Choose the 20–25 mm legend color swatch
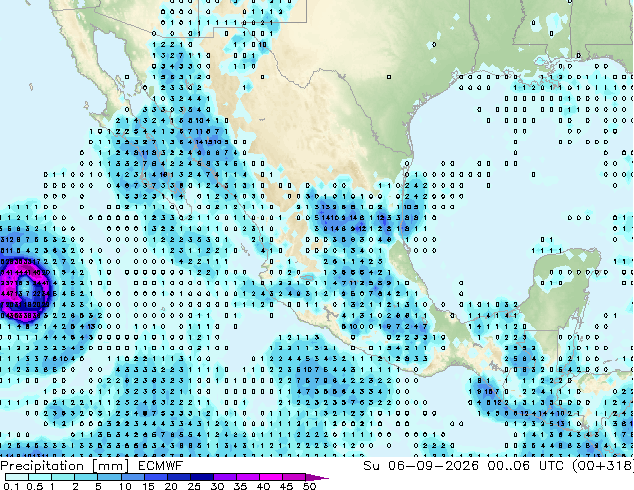Screen dimensions: 634x490 tap(178, 477)
